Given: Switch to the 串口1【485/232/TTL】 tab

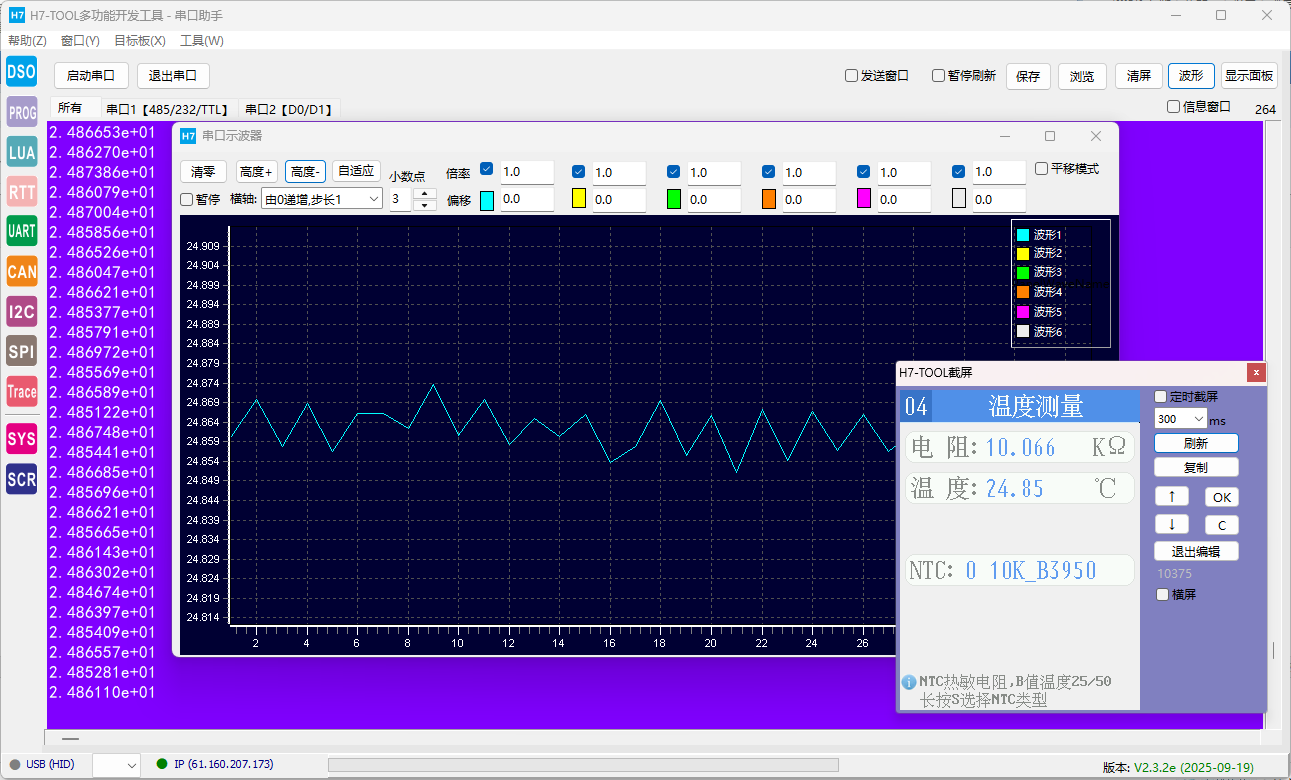Looking at the screenshot, I should pos(167,109).
